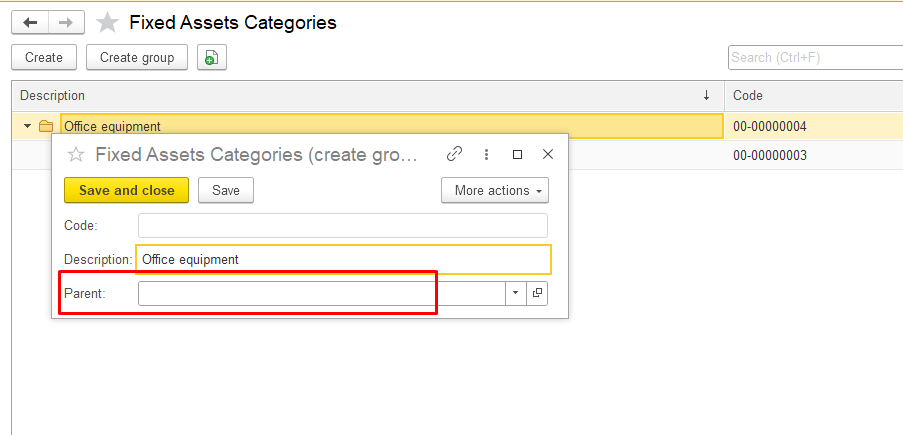Collapse the Office equipment group
The width and height of the screenshot is (903, 435).
[27, 126]
